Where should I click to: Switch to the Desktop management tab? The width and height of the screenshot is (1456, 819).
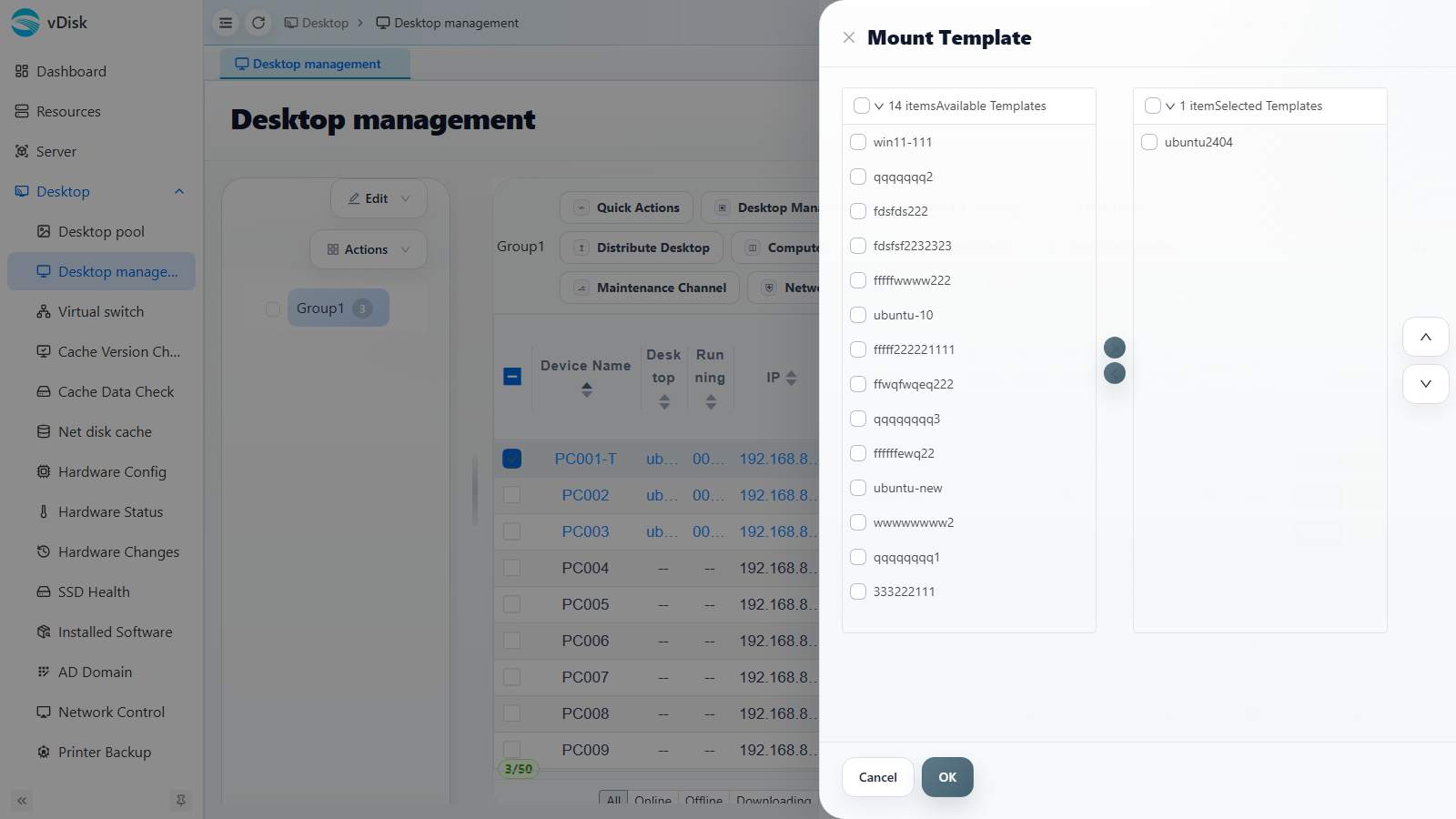pyautogui.click(x=316, y=64)
